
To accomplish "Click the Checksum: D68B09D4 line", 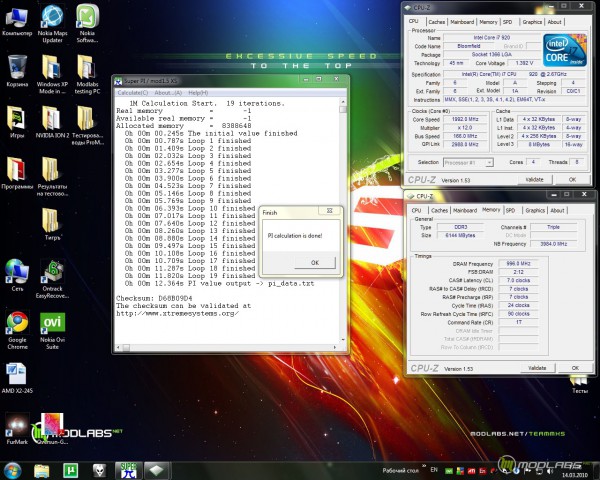I will point(154,298).
